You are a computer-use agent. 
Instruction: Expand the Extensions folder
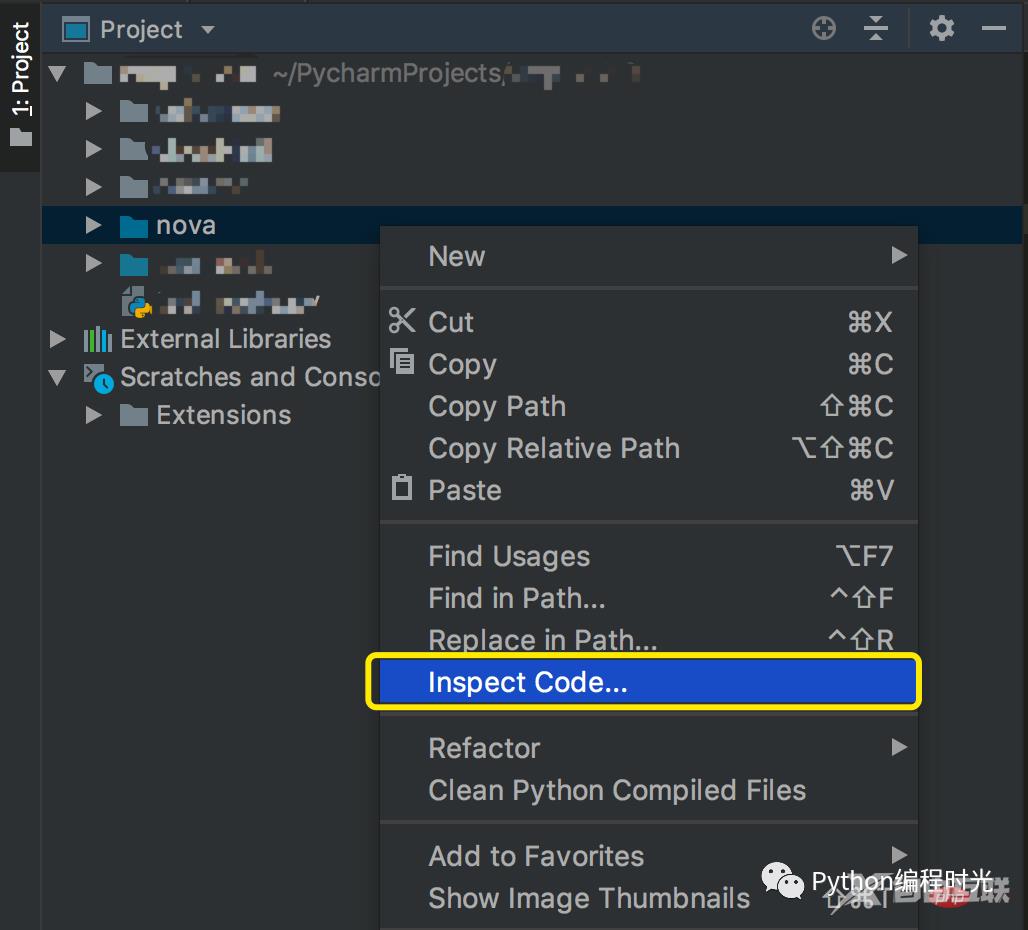tap(92, 415)
